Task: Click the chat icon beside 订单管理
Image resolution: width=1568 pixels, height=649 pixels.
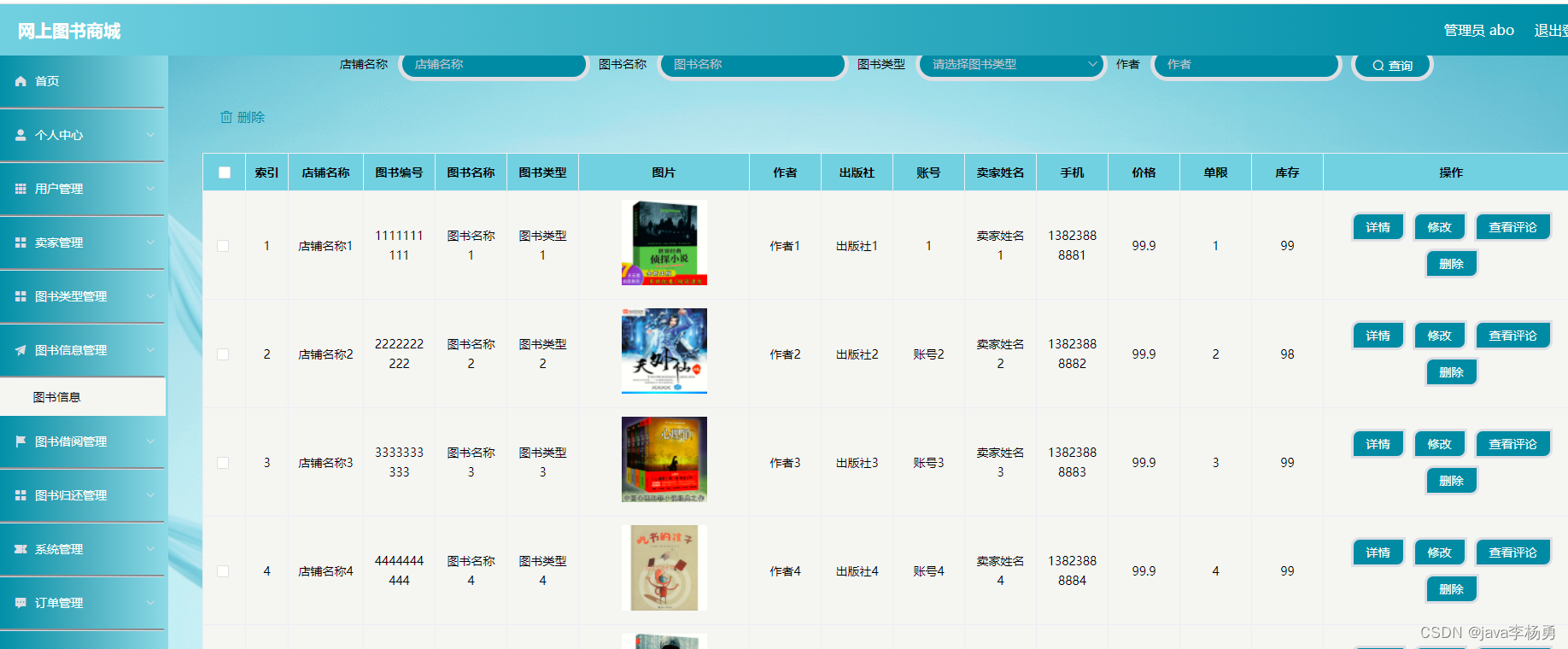Action: 20,603
